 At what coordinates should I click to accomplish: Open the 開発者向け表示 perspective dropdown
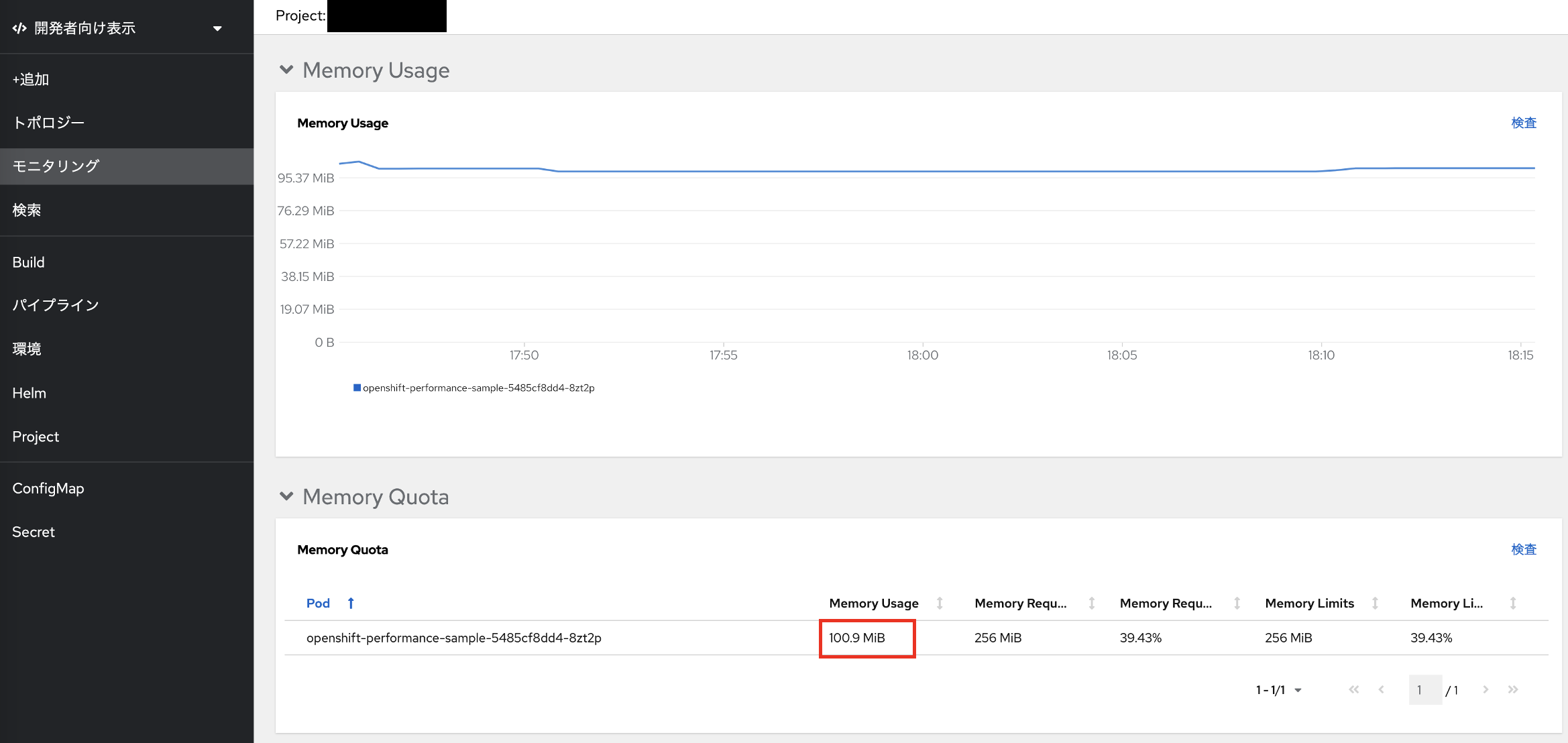point(217,28)
